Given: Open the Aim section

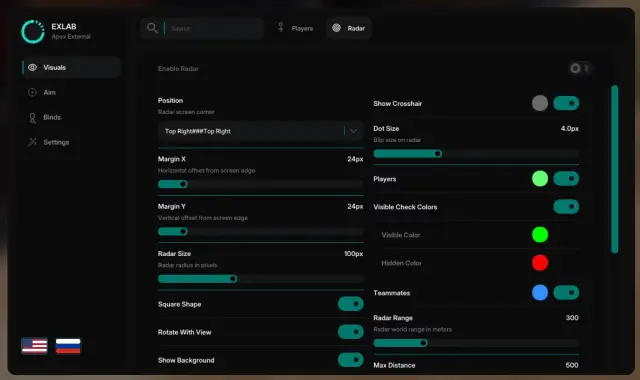Looking at the screenshot, I should point(71,92).
